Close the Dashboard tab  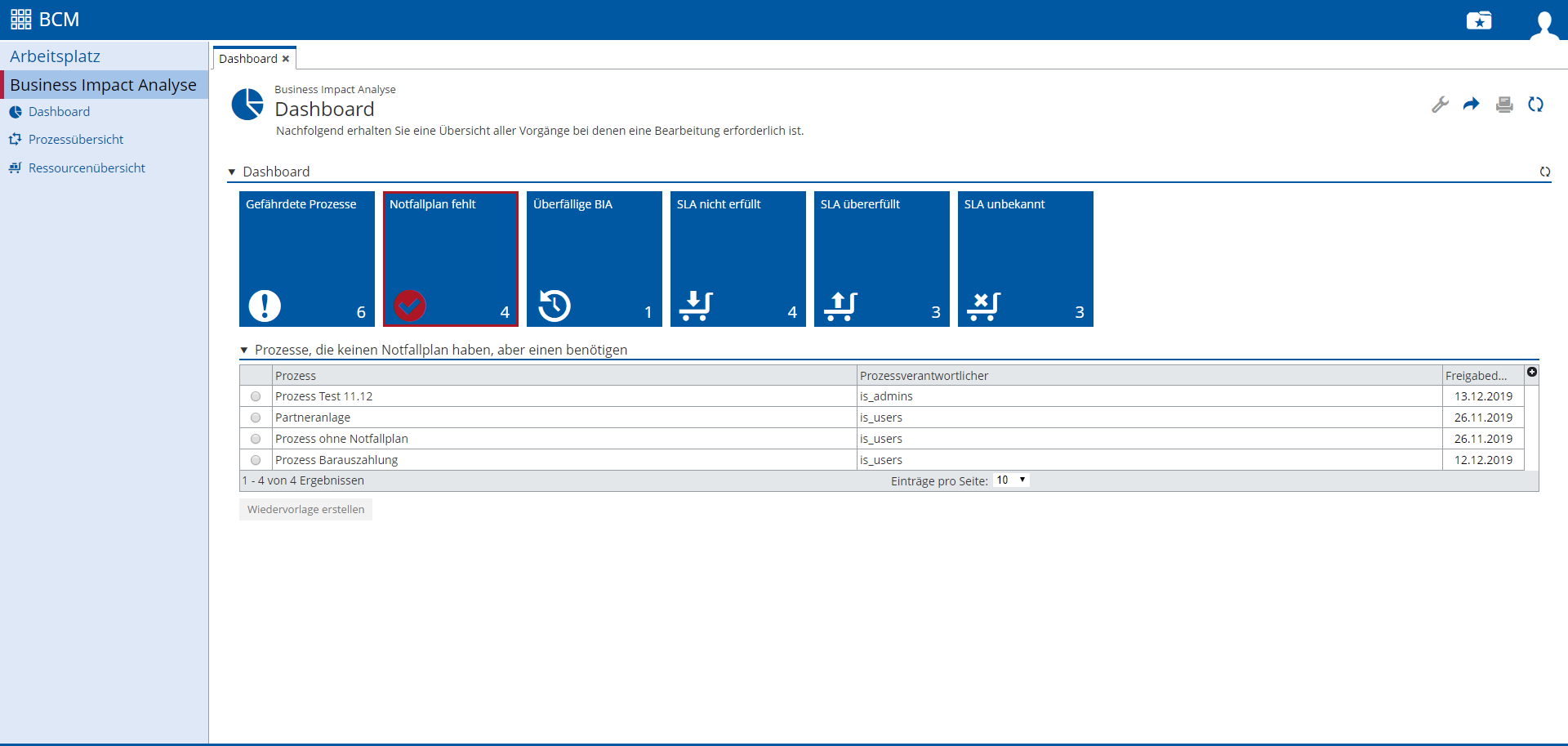tap(286, 59)
